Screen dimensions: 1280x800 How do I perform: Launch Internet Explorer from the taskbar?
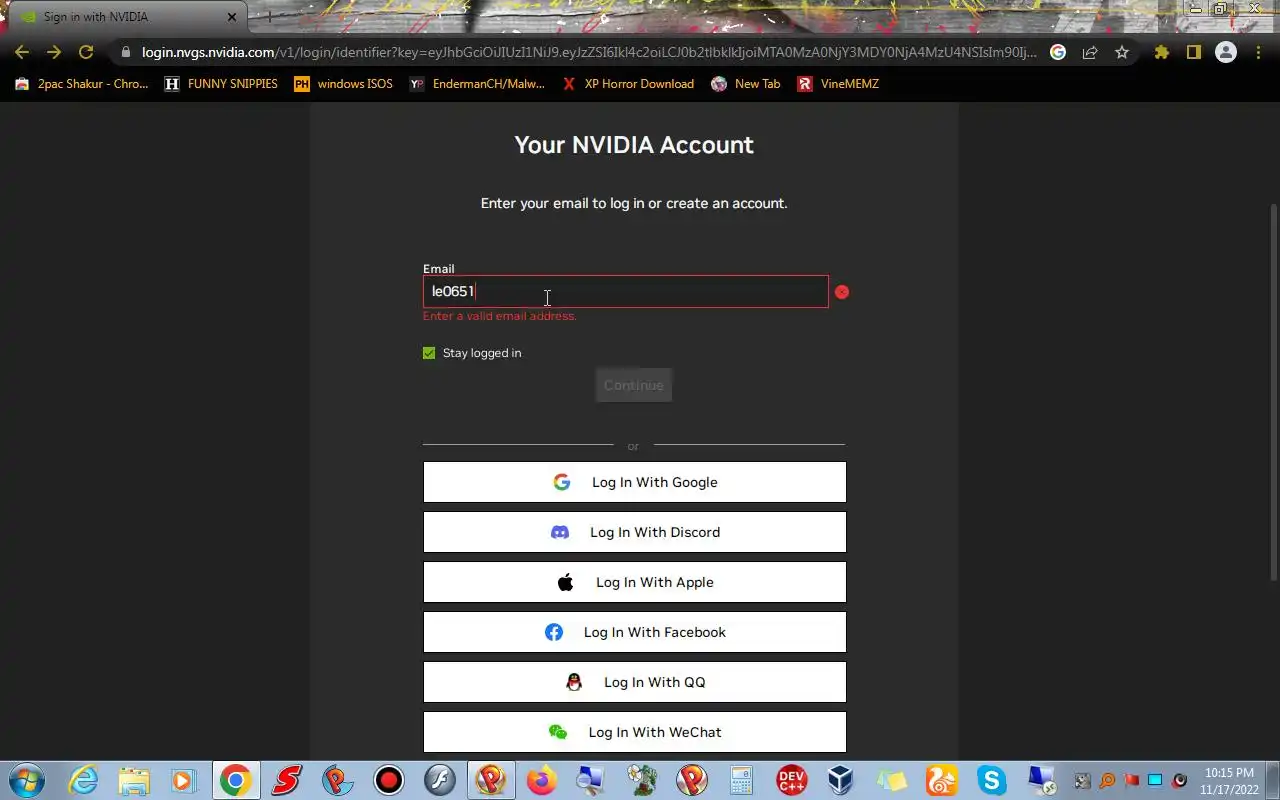pyautogui.click(x=83, y=780)
